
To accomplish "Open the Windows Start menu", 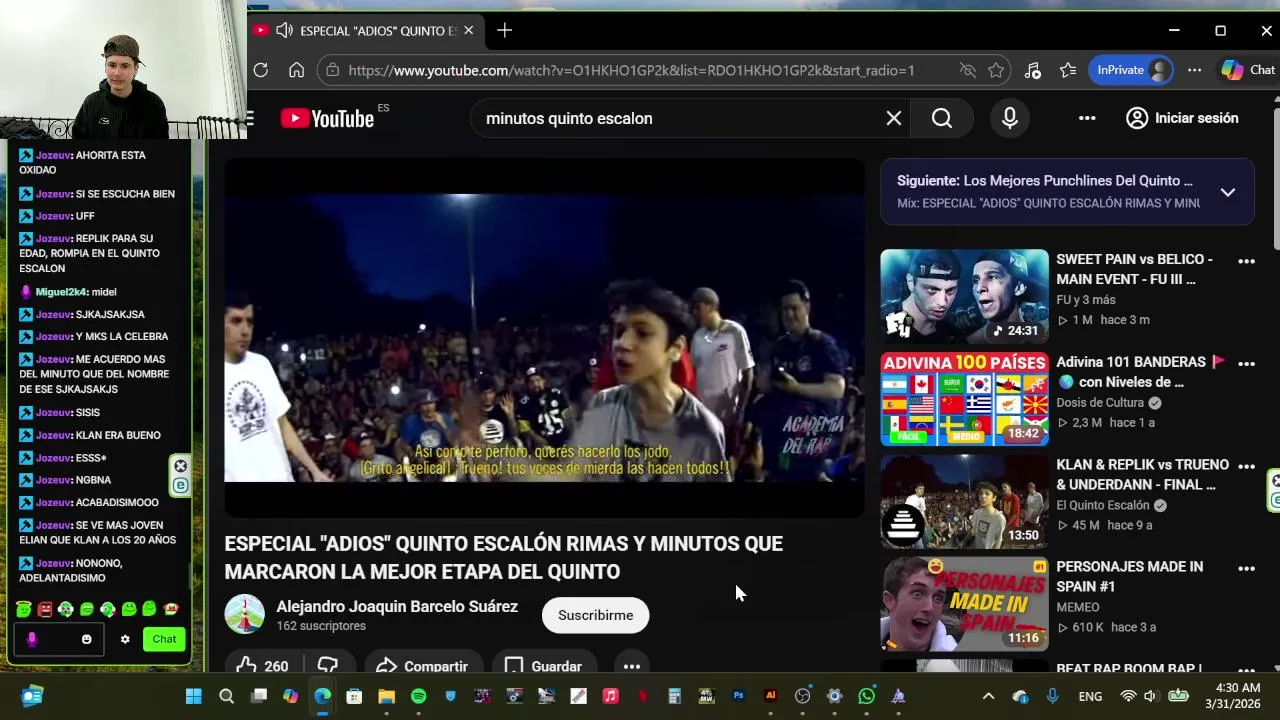I will coord(194,696).
